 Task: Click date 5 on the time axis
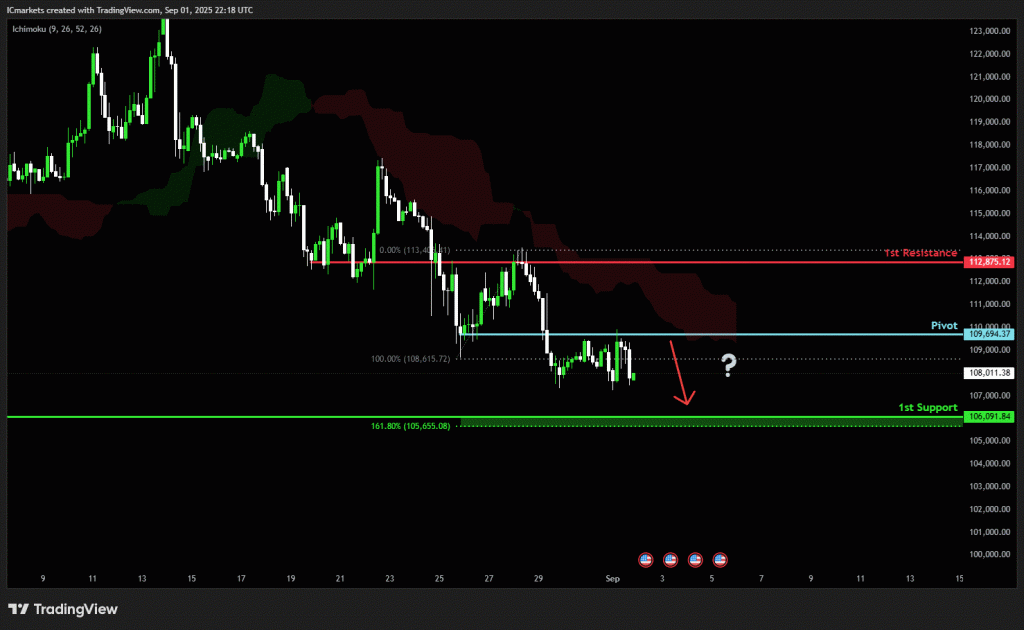tap(712, 578)
